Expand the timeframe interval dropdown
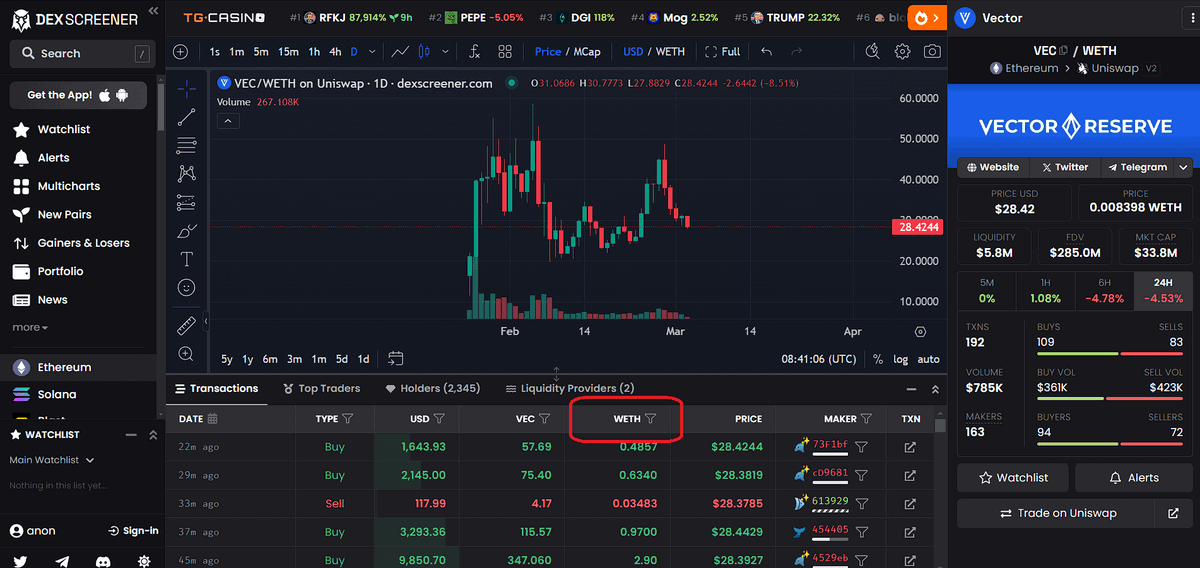 (373, 51)
